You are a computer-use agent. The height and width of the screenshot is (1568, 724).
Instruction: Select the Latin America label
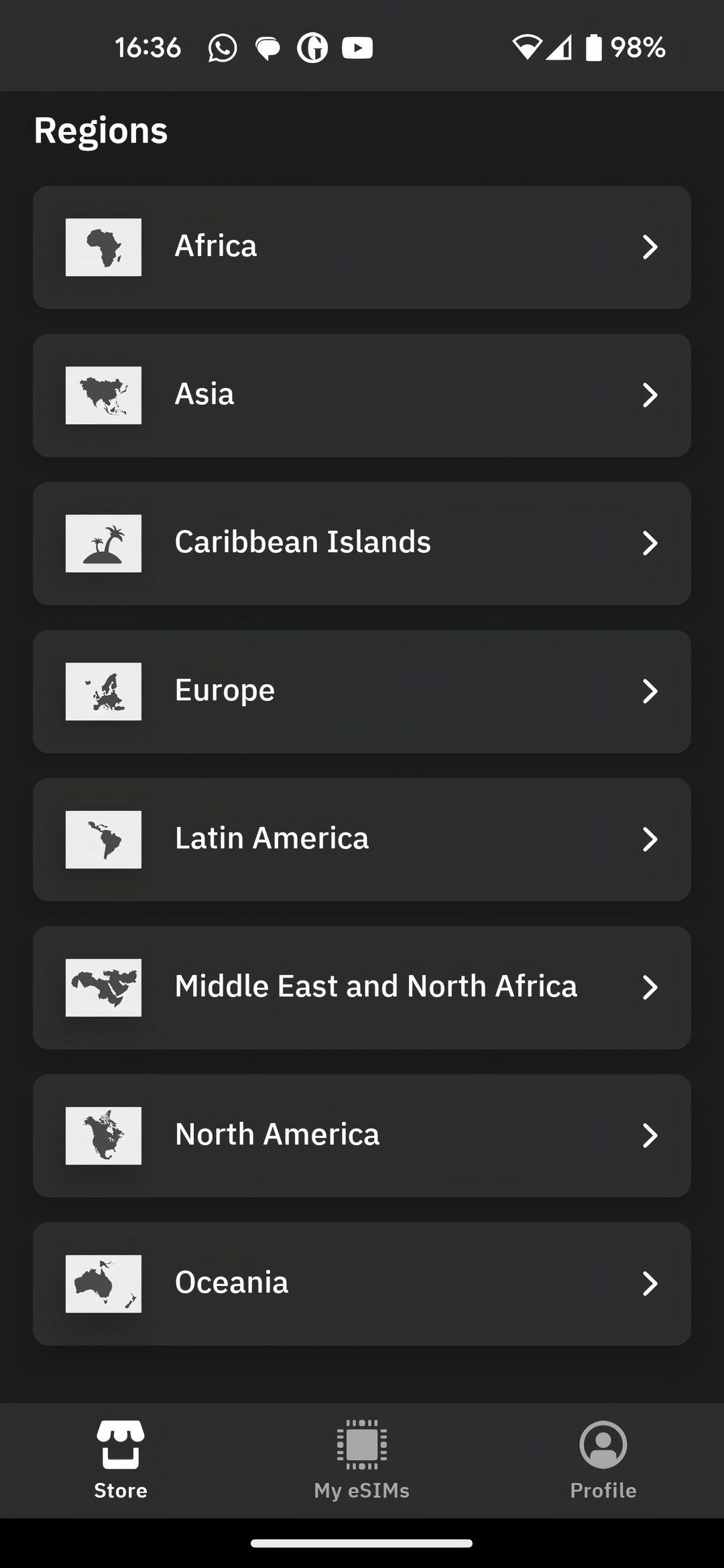[271, 838]
